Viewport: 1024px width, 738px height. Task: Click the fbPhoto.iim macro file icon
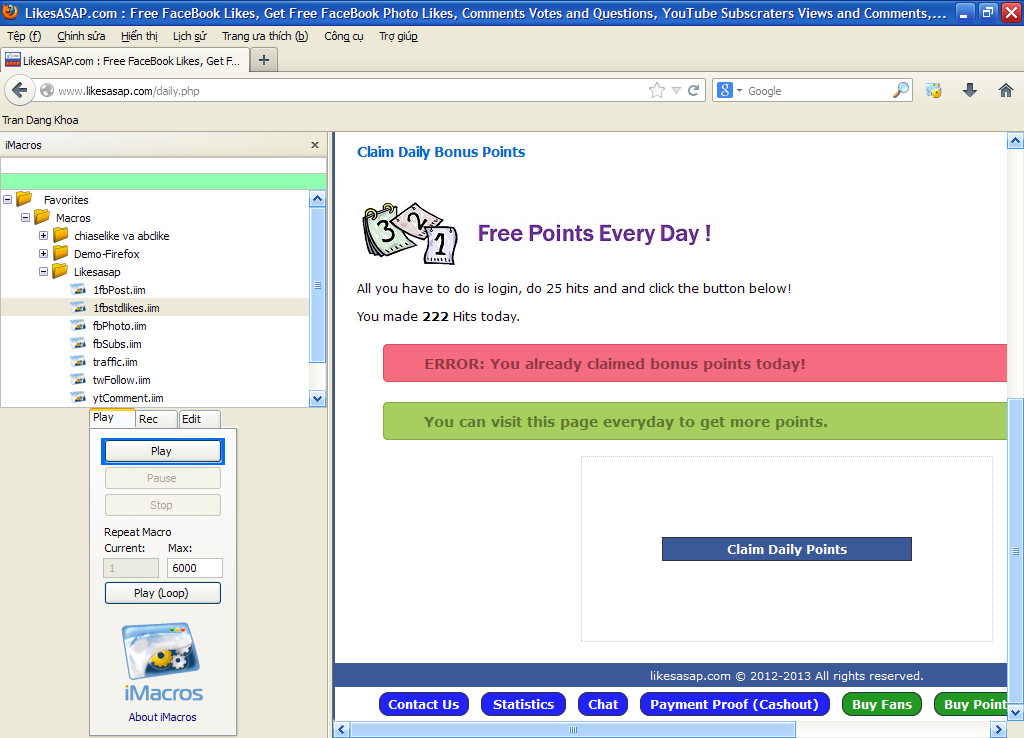[x=78, y=325]
